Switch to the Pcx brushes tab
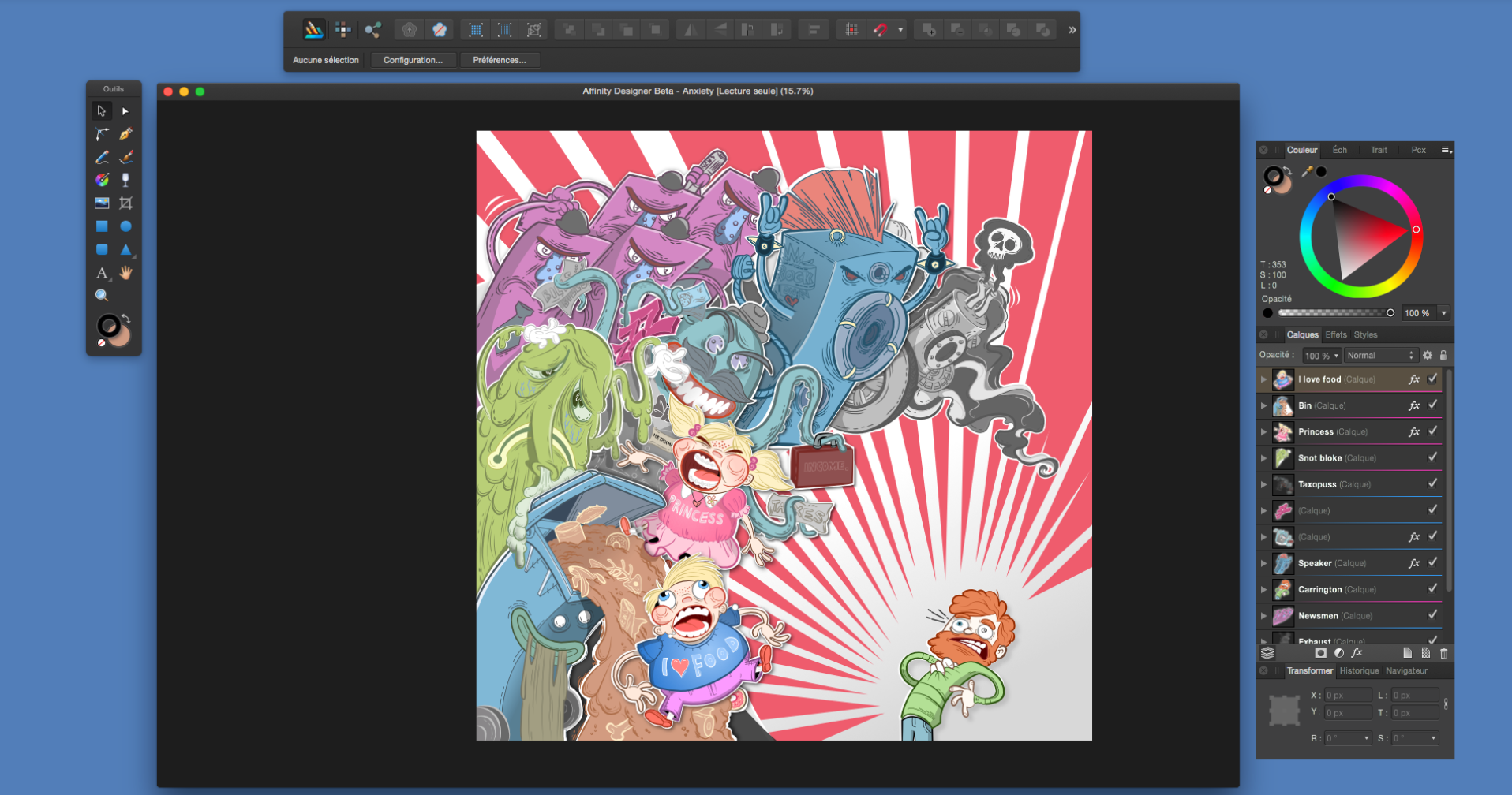This screenshot has height=795, width=1512. pos(1419,150)
